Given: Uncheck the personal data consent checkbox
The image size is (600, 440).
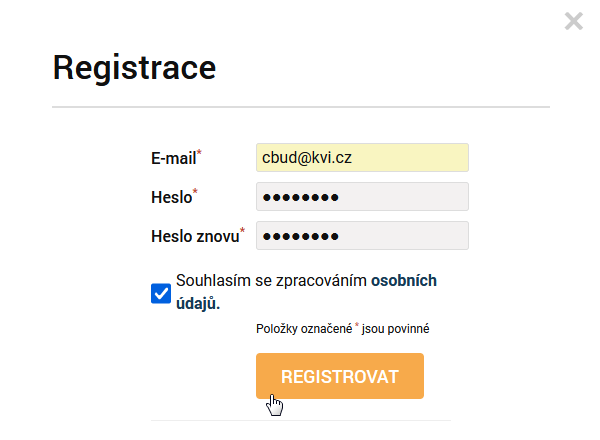Looking at the screenshot, I should pos(161,293).
